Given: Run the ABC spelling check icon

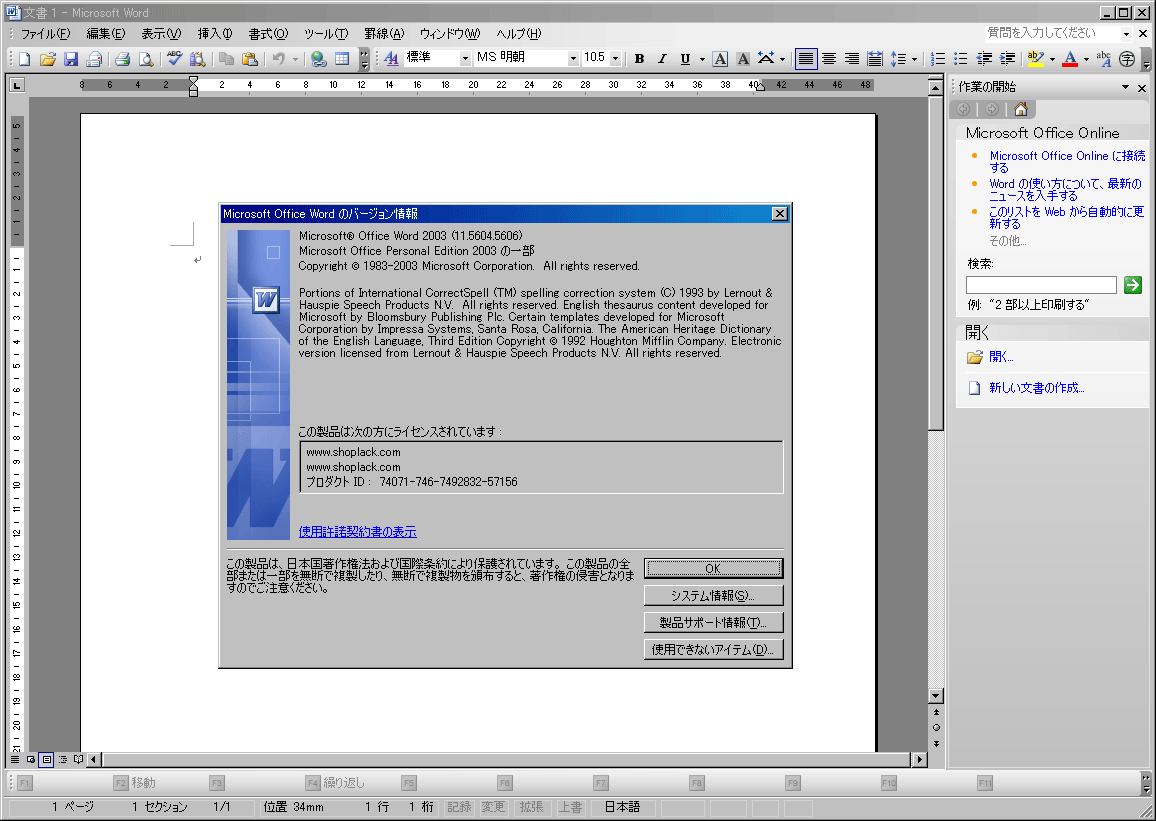Looking at the screenshot, I should [x=174, y=59].
